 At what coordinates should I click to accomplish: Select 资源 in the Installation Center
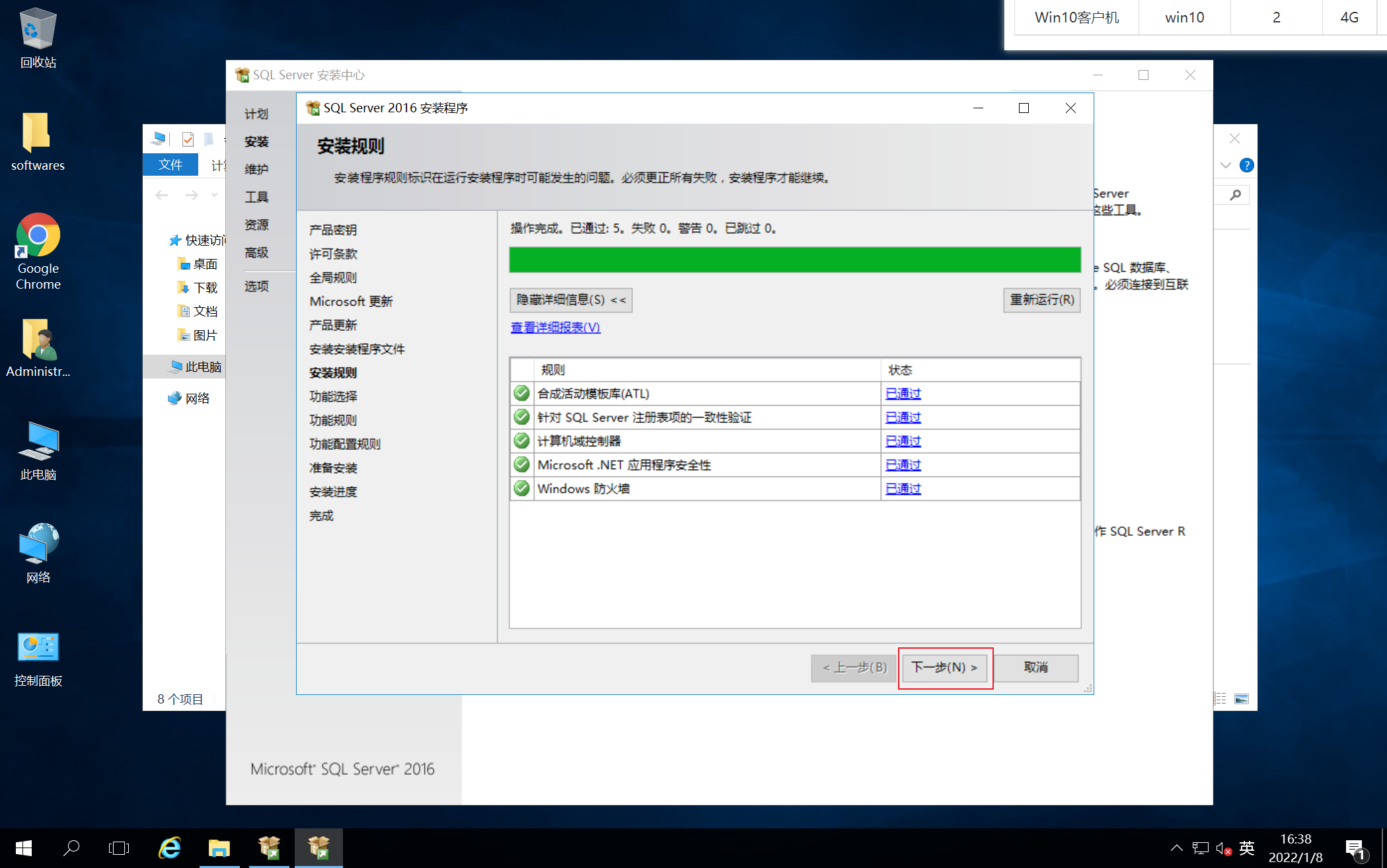[256, 225]
